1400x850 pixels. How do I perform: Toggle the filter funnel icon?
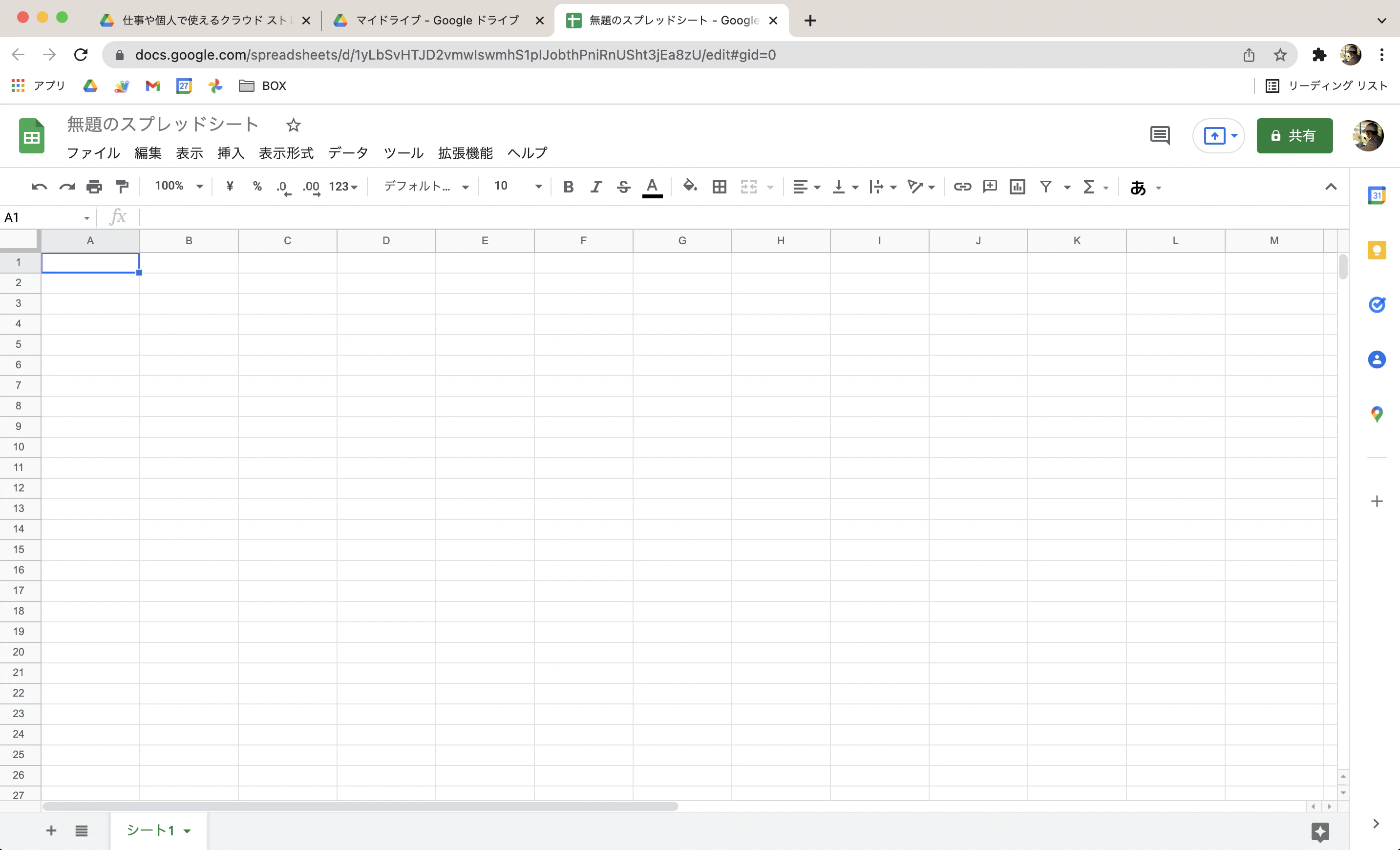pyautogui.click(x=1045, y=186)
